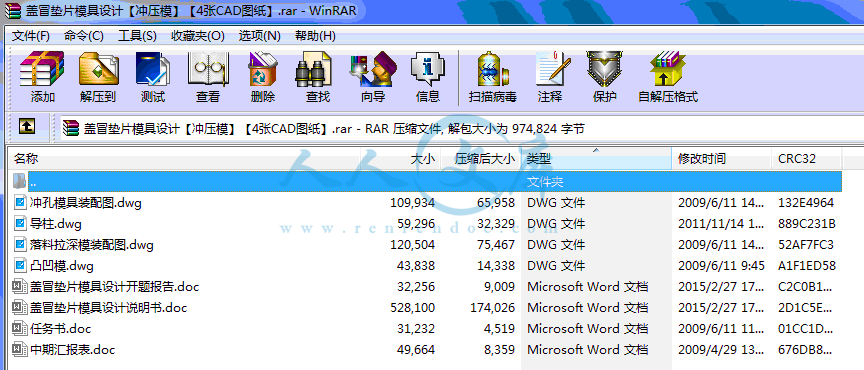864x370 pixels.
Task: Open the 选项(N) menu
Action: click(260, 36)
